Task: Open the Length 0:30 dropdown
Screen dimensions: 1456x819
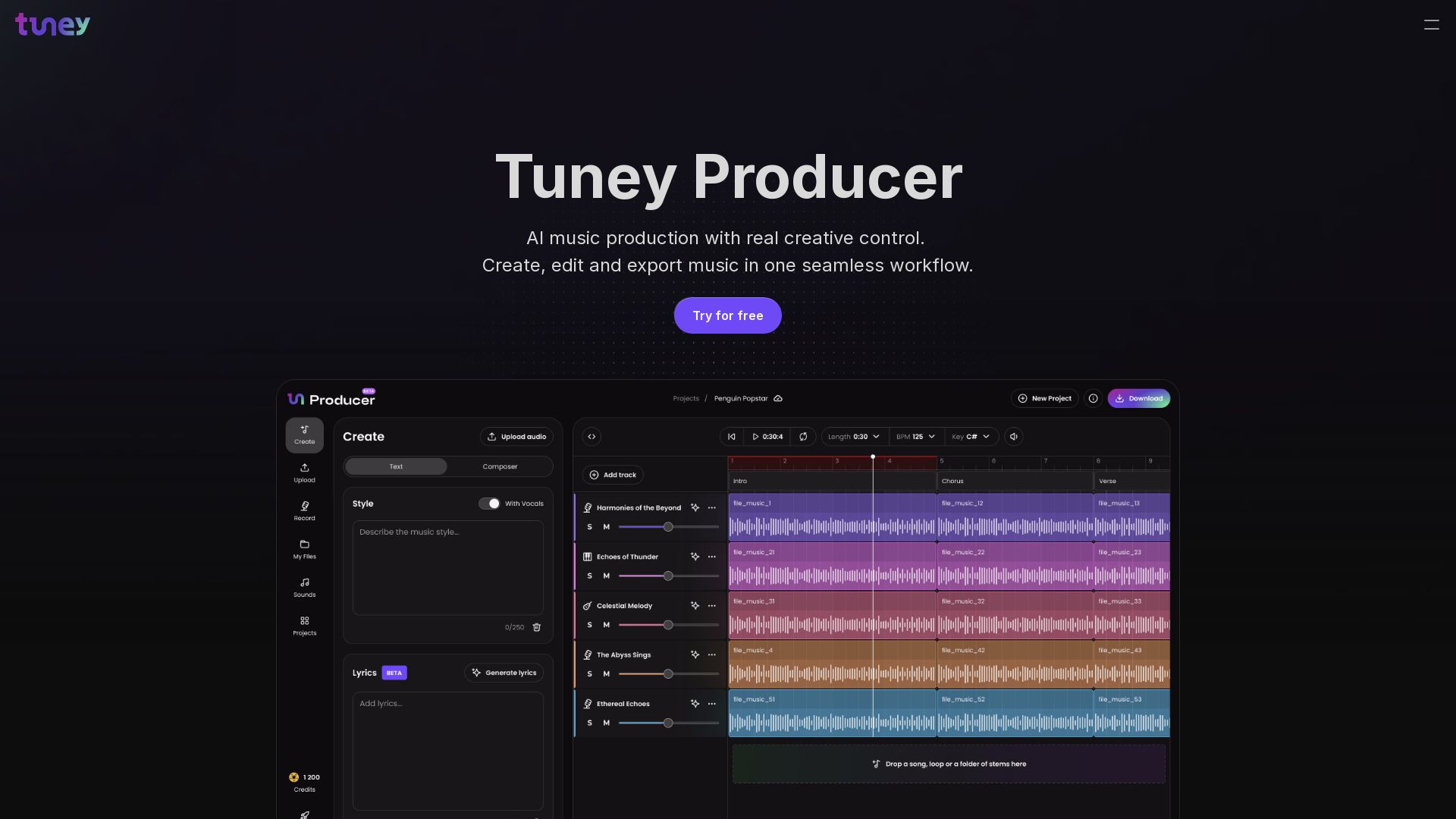Action: [854, 437]
